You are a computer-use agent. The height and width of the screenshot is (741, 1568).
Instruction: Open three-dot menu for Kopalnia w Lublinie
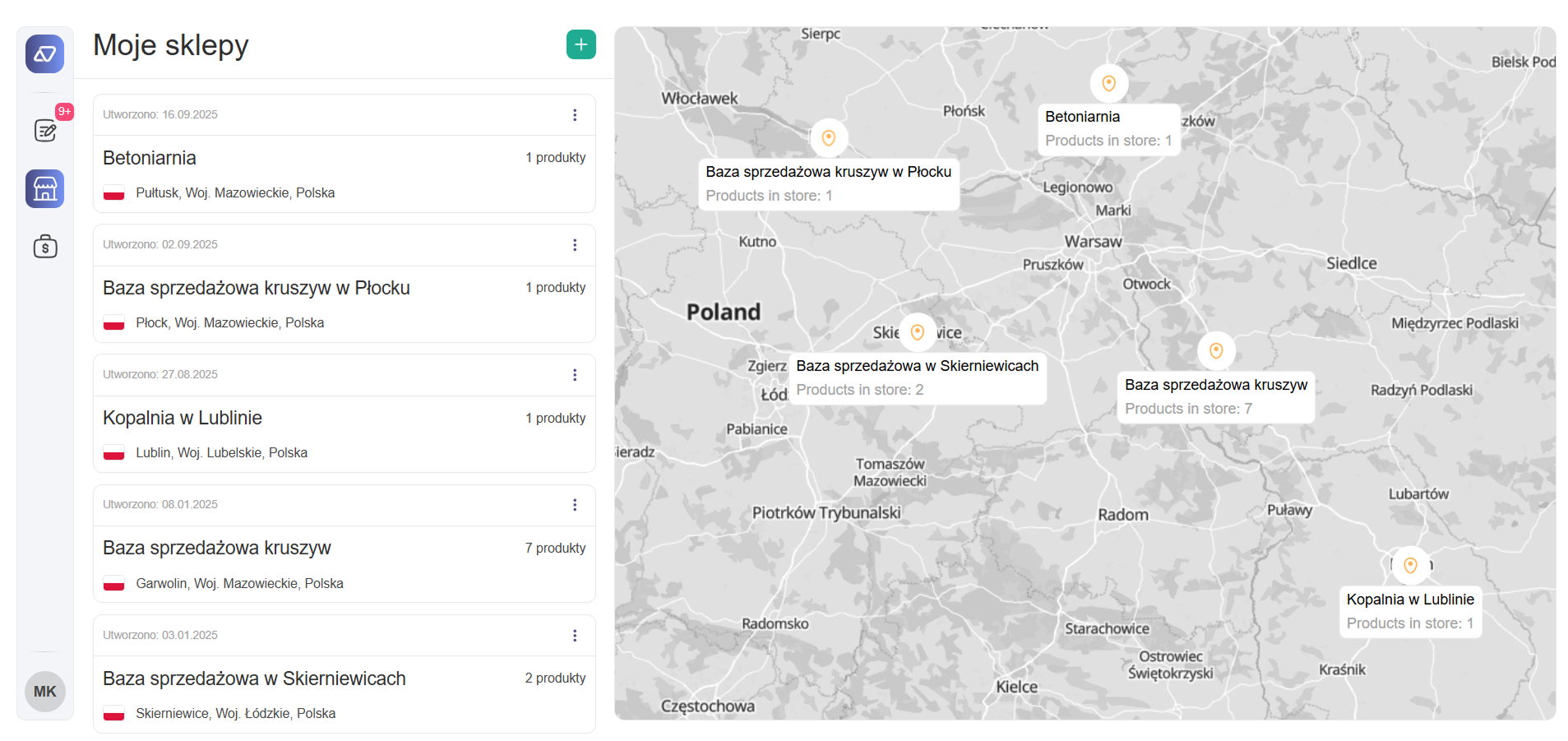[575, 375]
